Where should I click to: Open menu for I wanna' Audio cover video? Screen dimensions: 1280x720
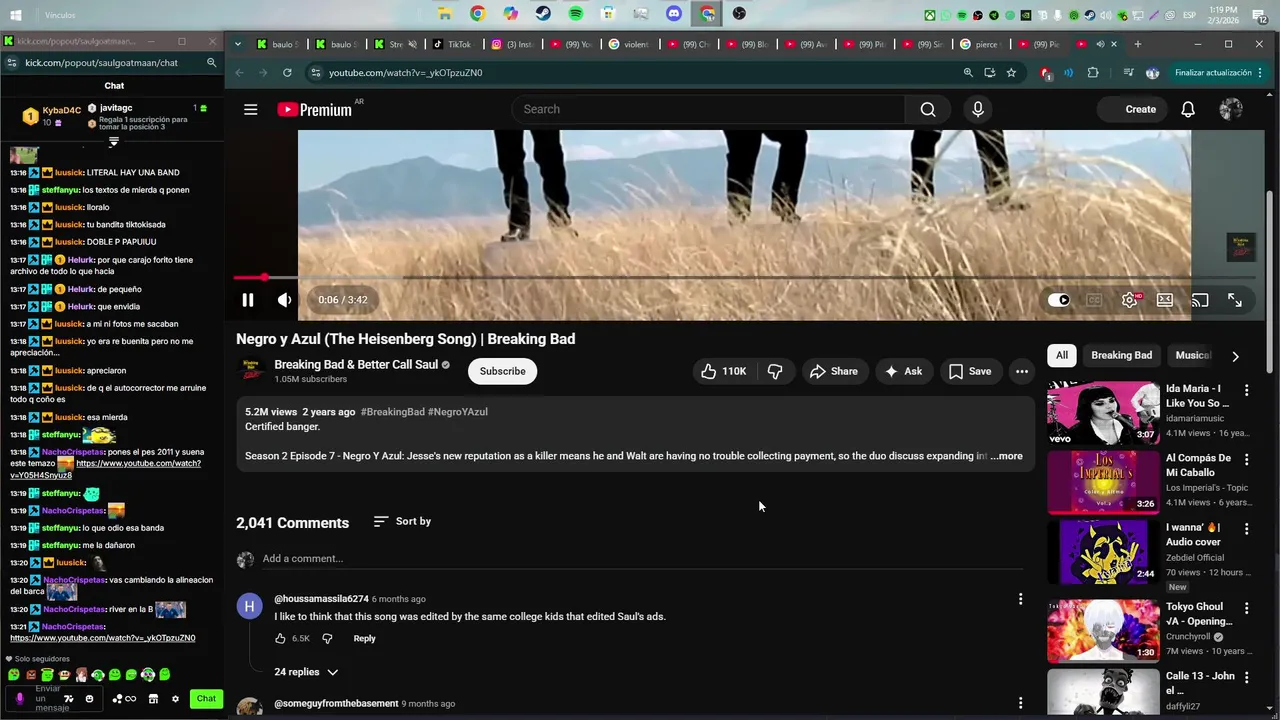(1246, 528)
